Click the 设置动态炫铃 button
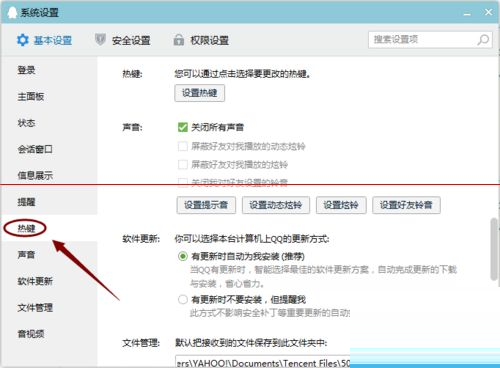Image resolution: width=500 pixels, height=368 pixels. pyautogui.click(x=276, y=205)
